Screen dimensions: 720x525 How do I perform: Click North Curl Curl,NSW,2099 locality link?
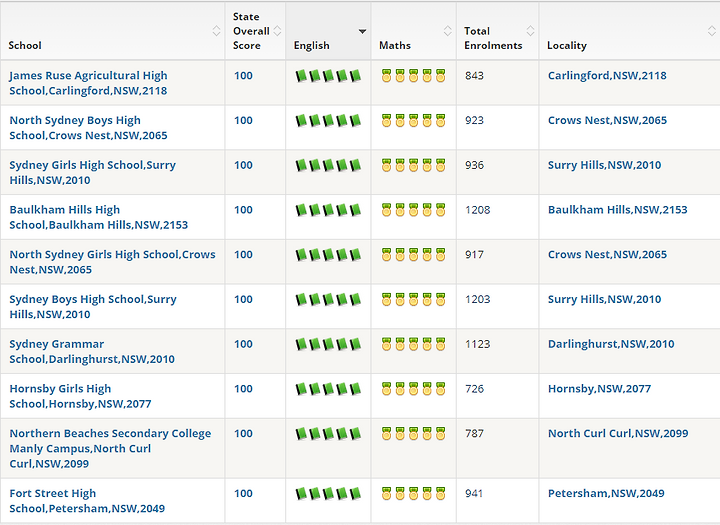coord(618,433)
